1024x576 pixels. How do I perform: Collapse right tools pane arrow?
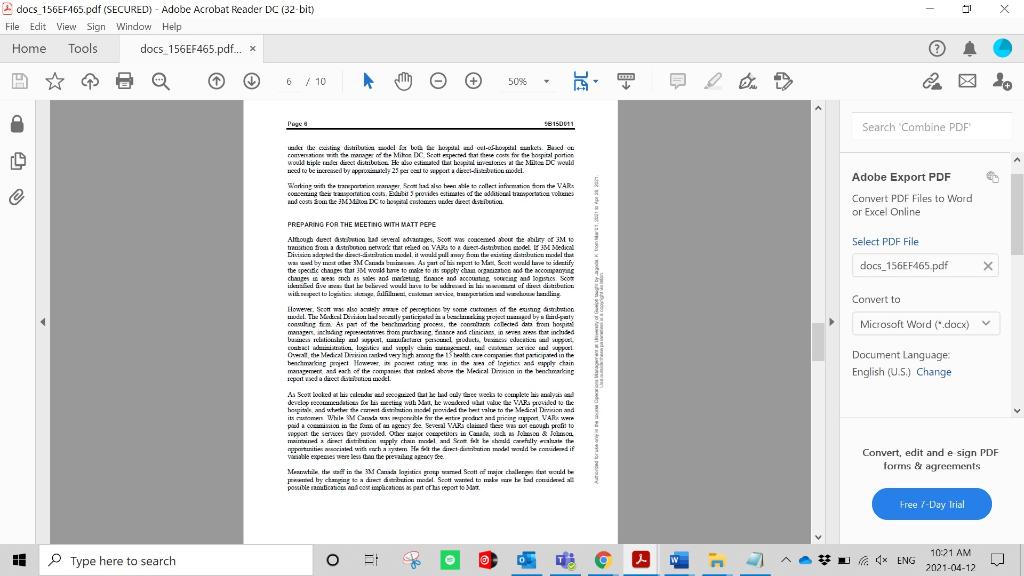(831, 322)
